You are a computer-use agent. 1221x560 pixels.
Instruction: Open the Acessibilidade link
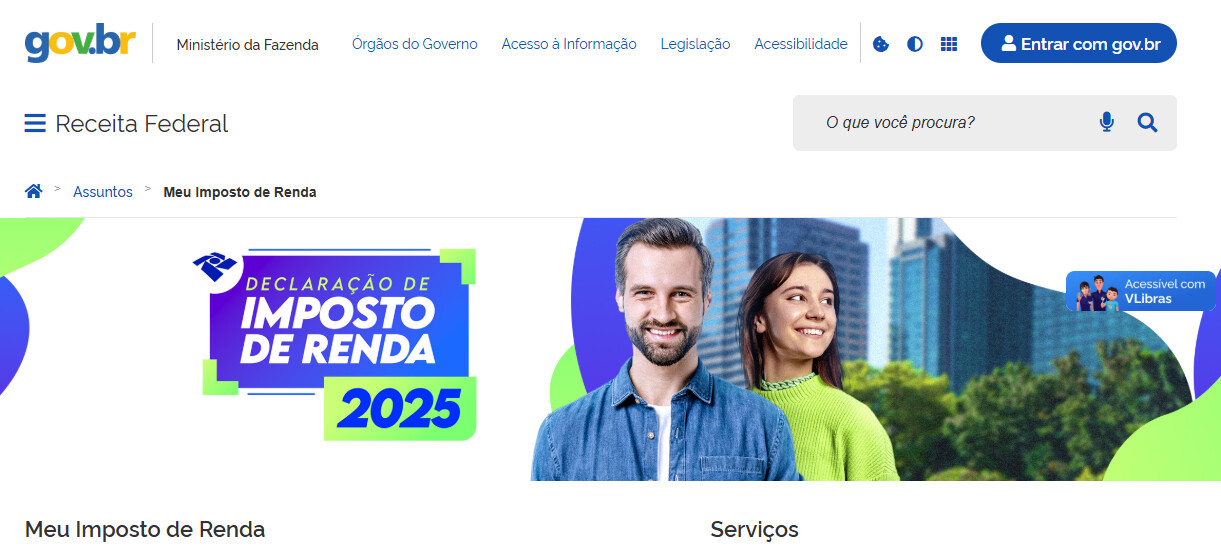tap(801, 44)
